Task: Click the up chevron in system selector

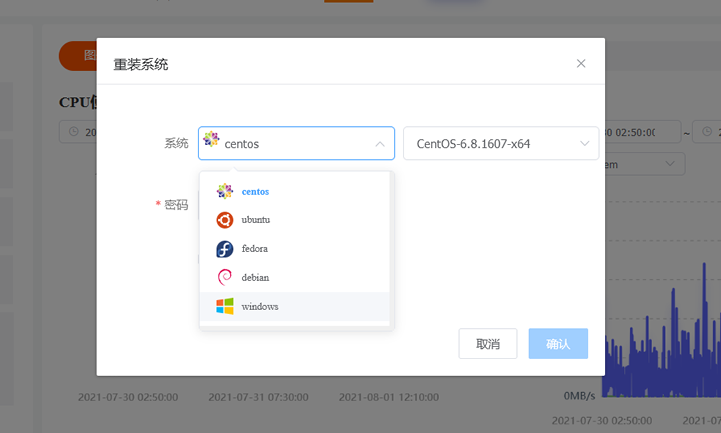Action: coord(380,144)
